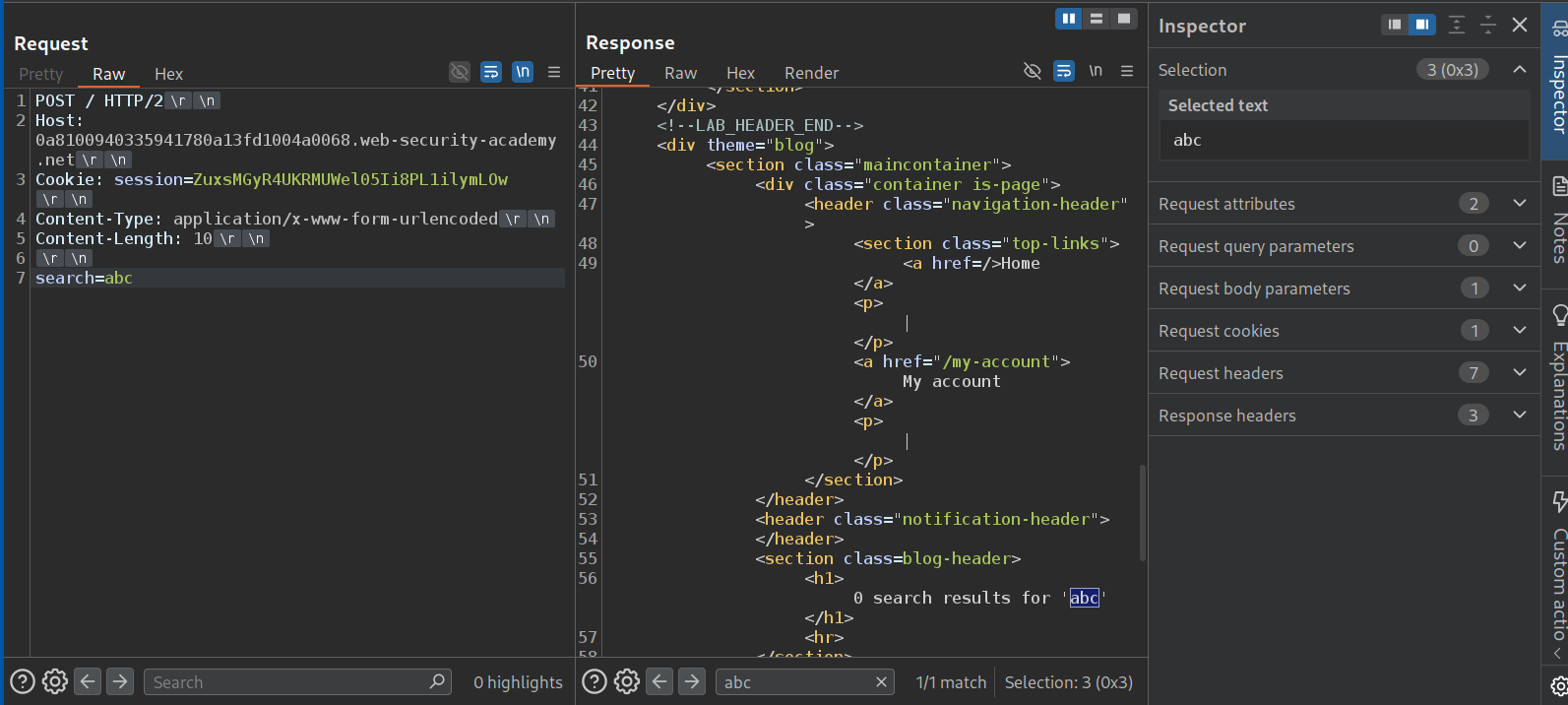The width and height of the screenshot is (1568, 705).
Task: Open the Notes side panel
Action: (1558, 222)
